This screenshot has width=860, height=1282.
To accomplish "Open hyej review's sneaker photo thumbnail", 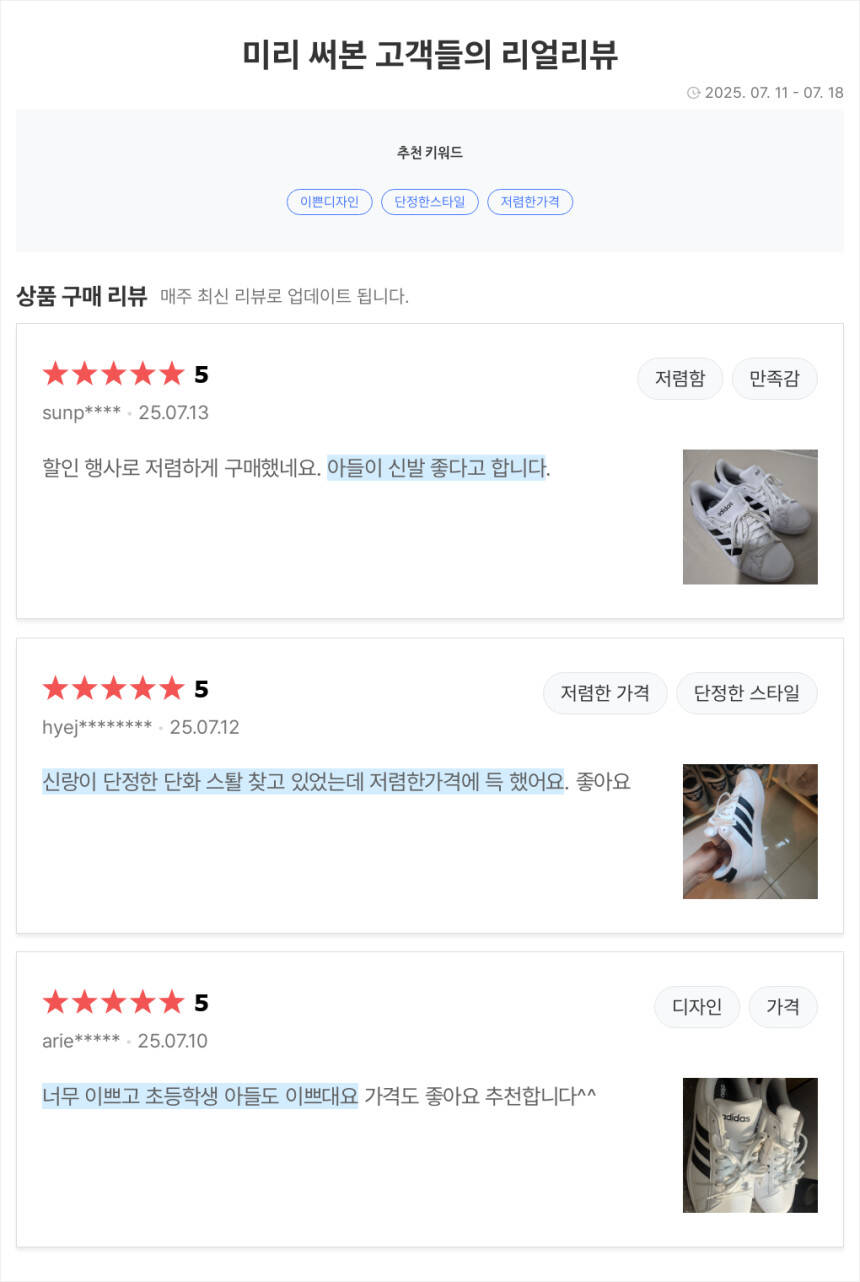I will coord(750,831).
